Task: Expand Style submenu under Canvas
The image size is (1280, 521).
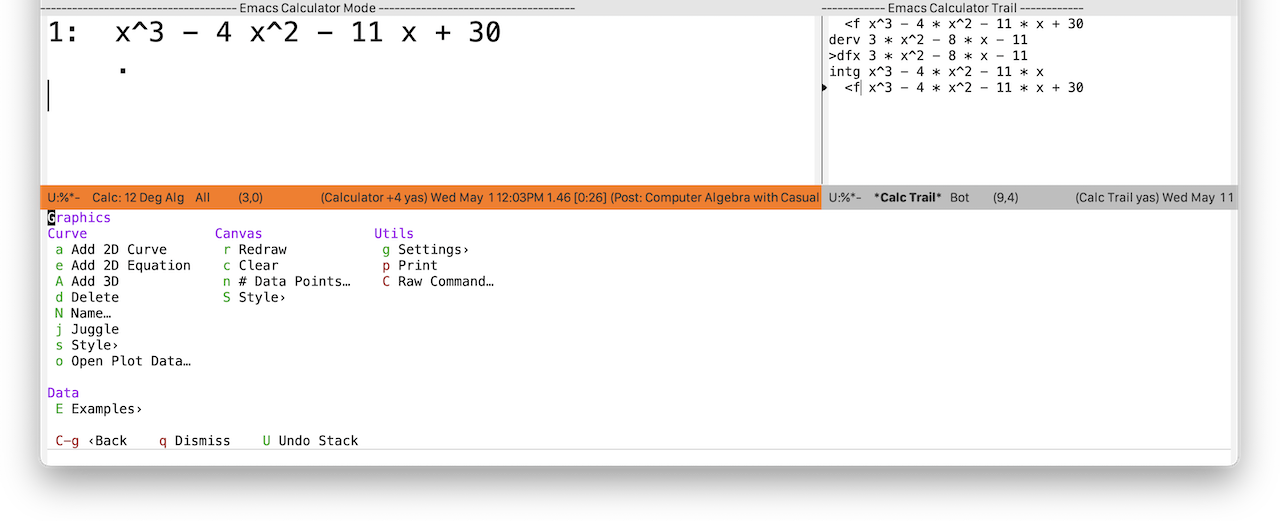Action: coord(255,297)
